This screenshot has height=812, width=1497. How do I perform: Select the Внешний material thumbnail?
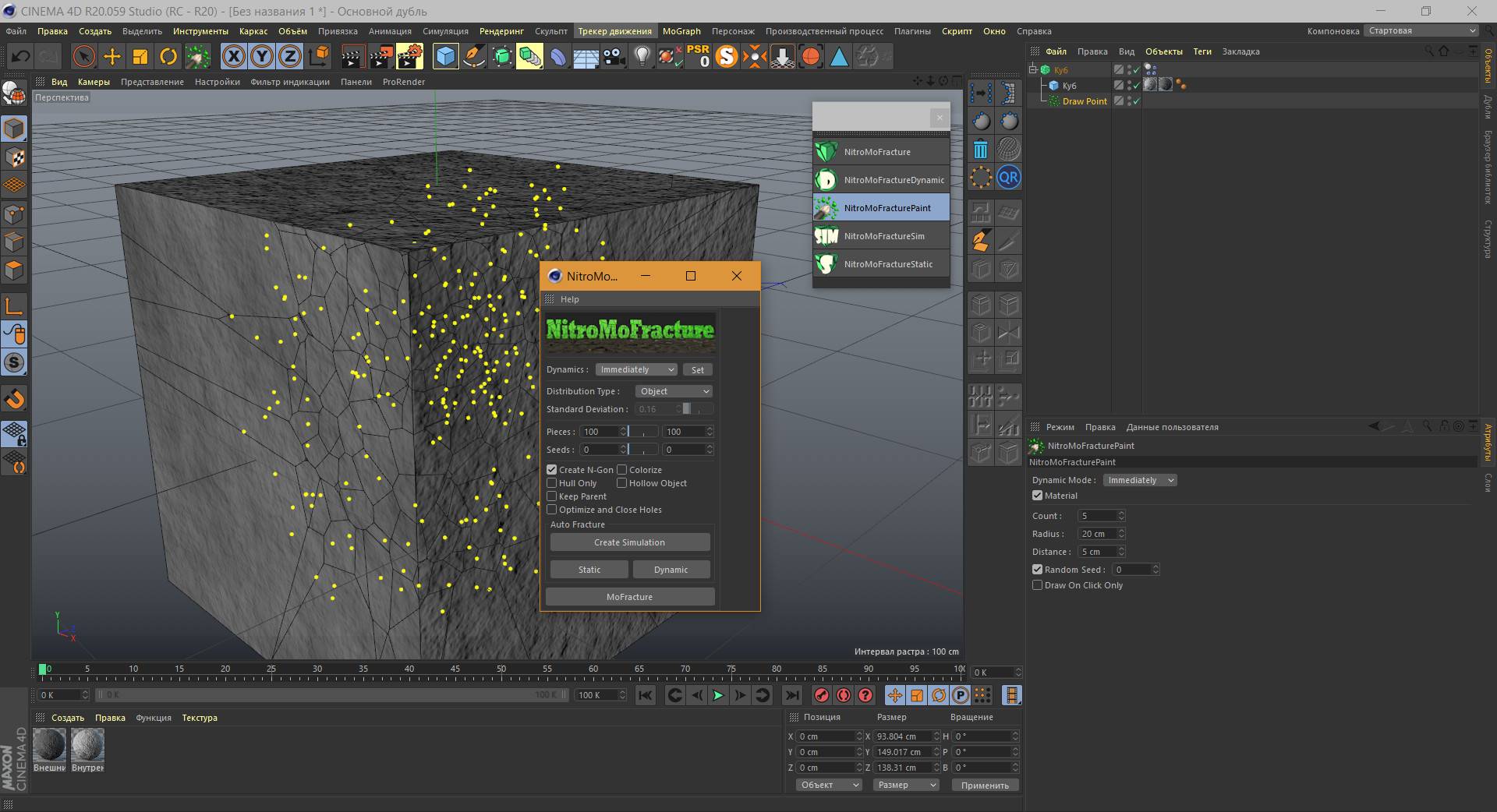[50, 746]
